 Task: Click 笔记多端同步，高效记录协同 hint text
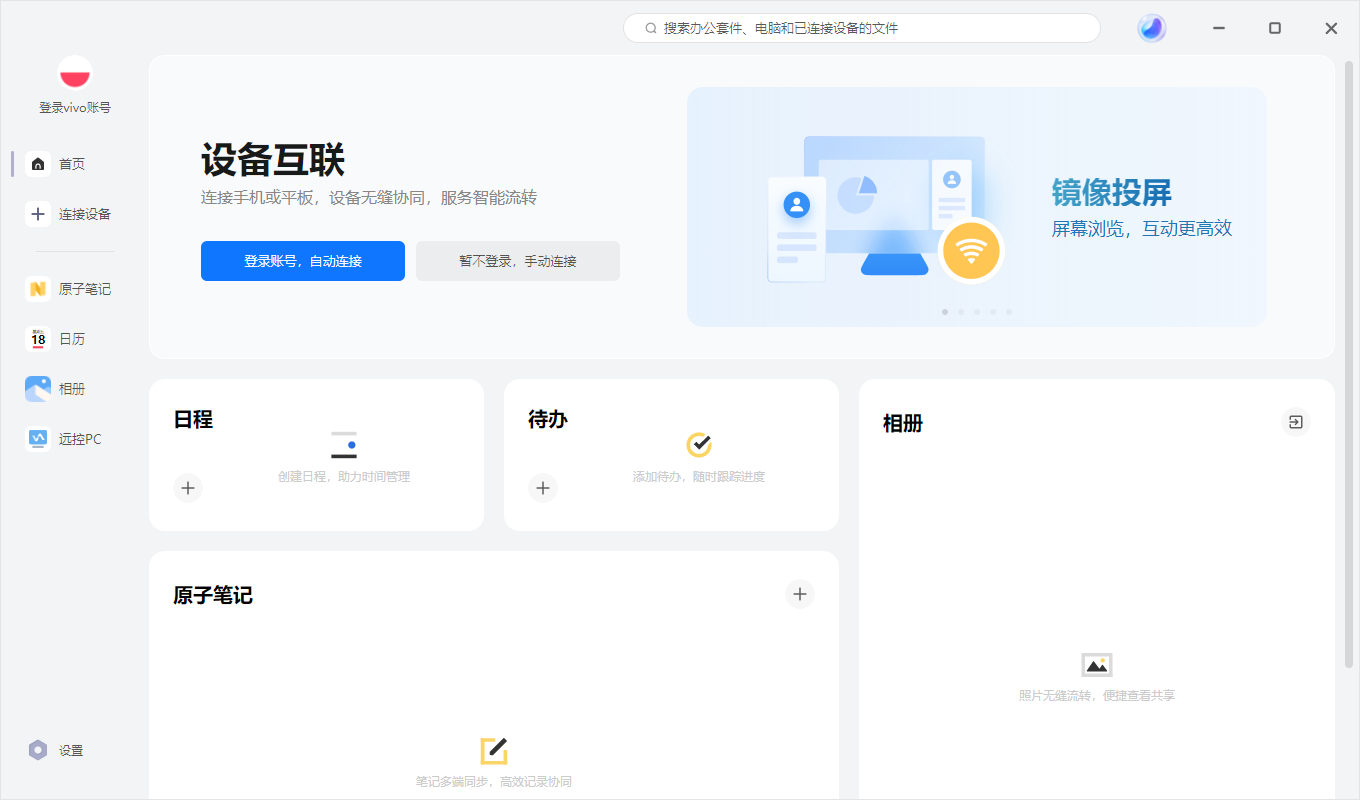pos(494,781)
